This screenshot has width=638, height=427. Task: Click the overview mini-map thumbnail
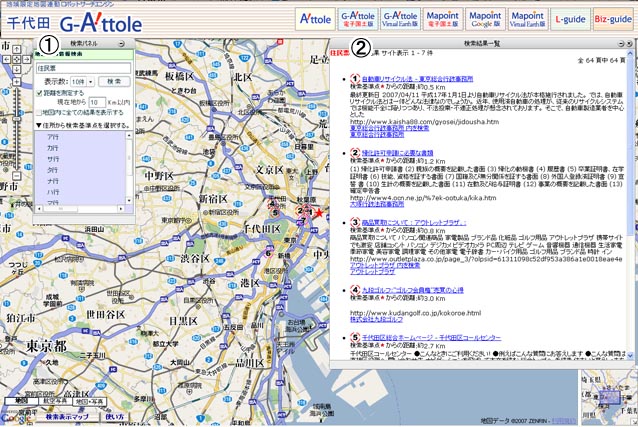pos(608,397)
